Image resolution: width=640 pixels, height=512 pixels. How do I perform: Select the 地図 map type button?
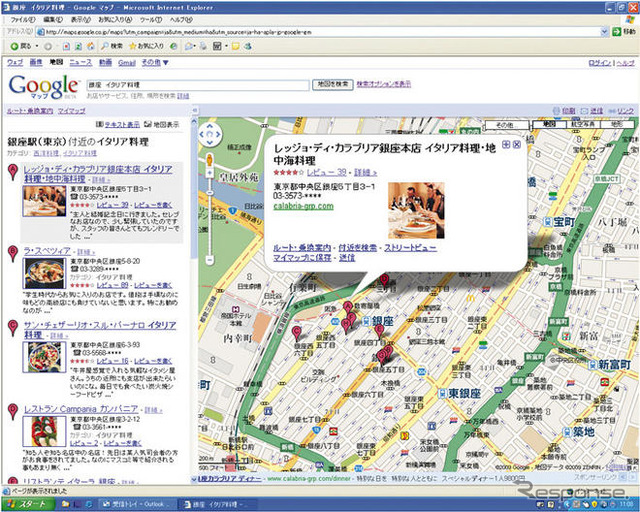(550, 124)
